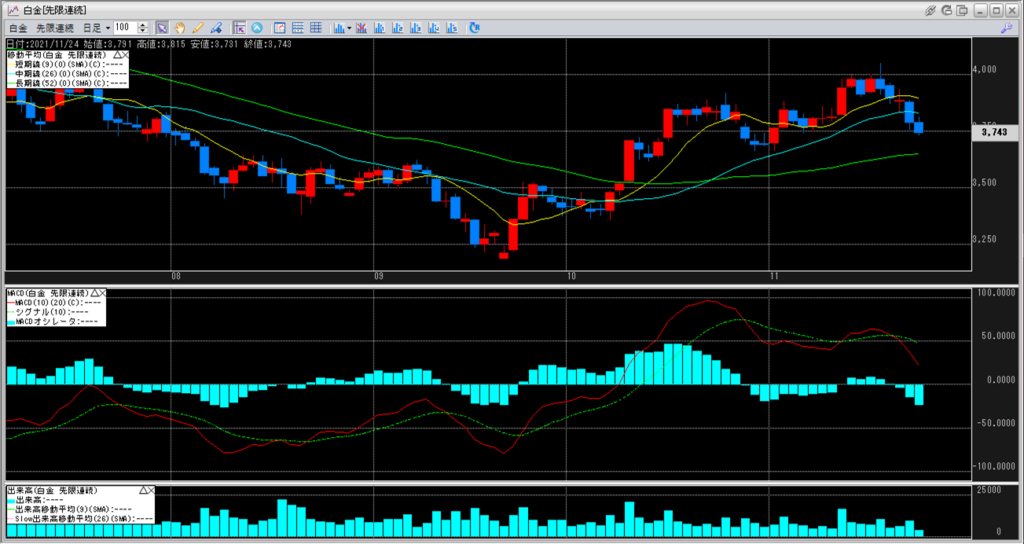Open the 日足 timeframe dropdown

95,28
